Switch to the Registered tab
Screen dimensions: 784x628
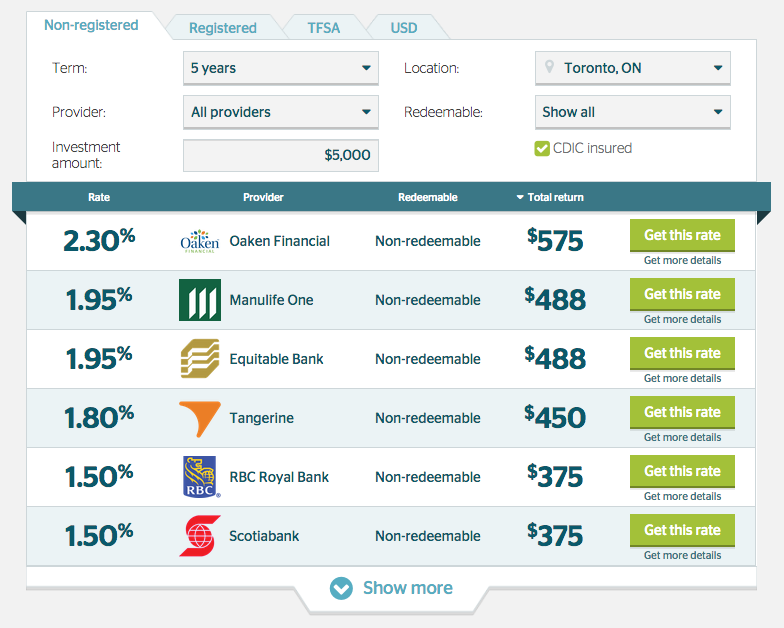click(x=223, y=28)
